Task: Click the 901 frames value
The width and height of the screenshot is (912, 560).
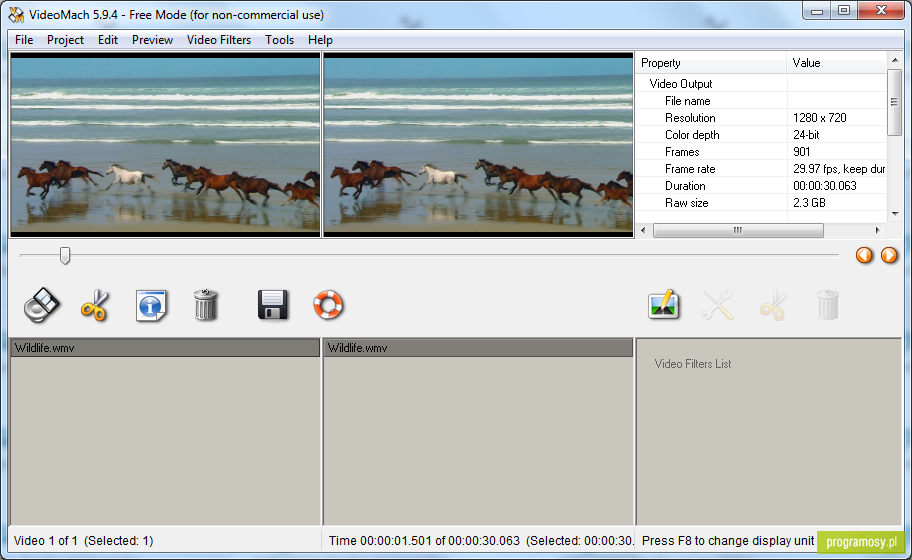Action: (801, 152)
